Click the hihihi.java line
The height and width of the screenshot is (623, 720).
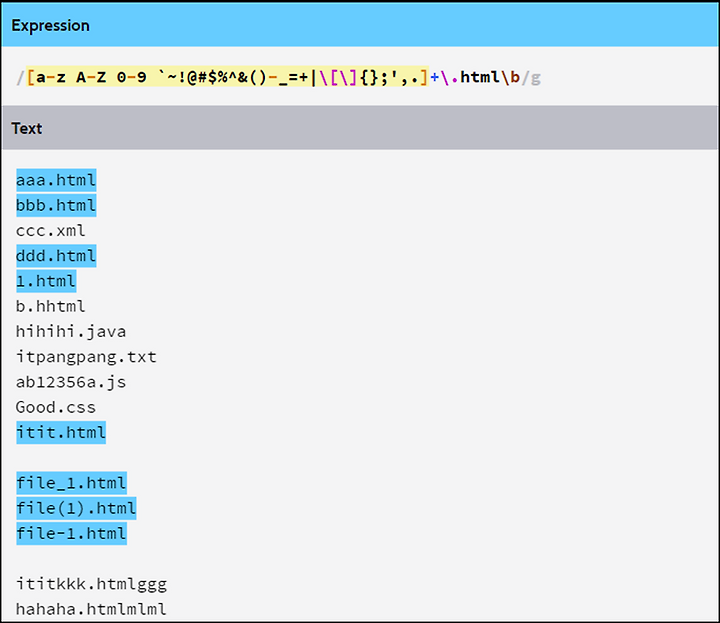[x=71, y=331]
